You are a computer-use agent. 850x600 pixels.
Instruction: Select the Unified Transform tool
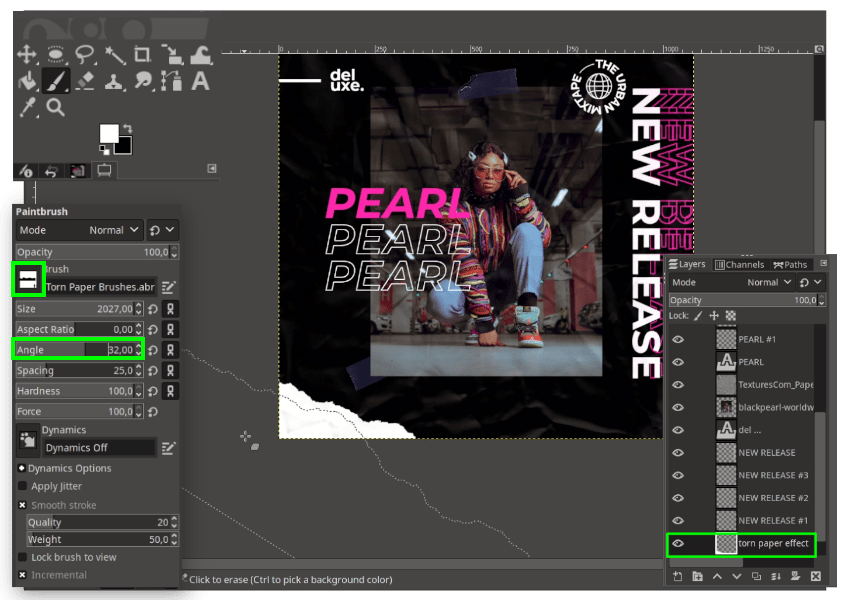pos(172,54)
